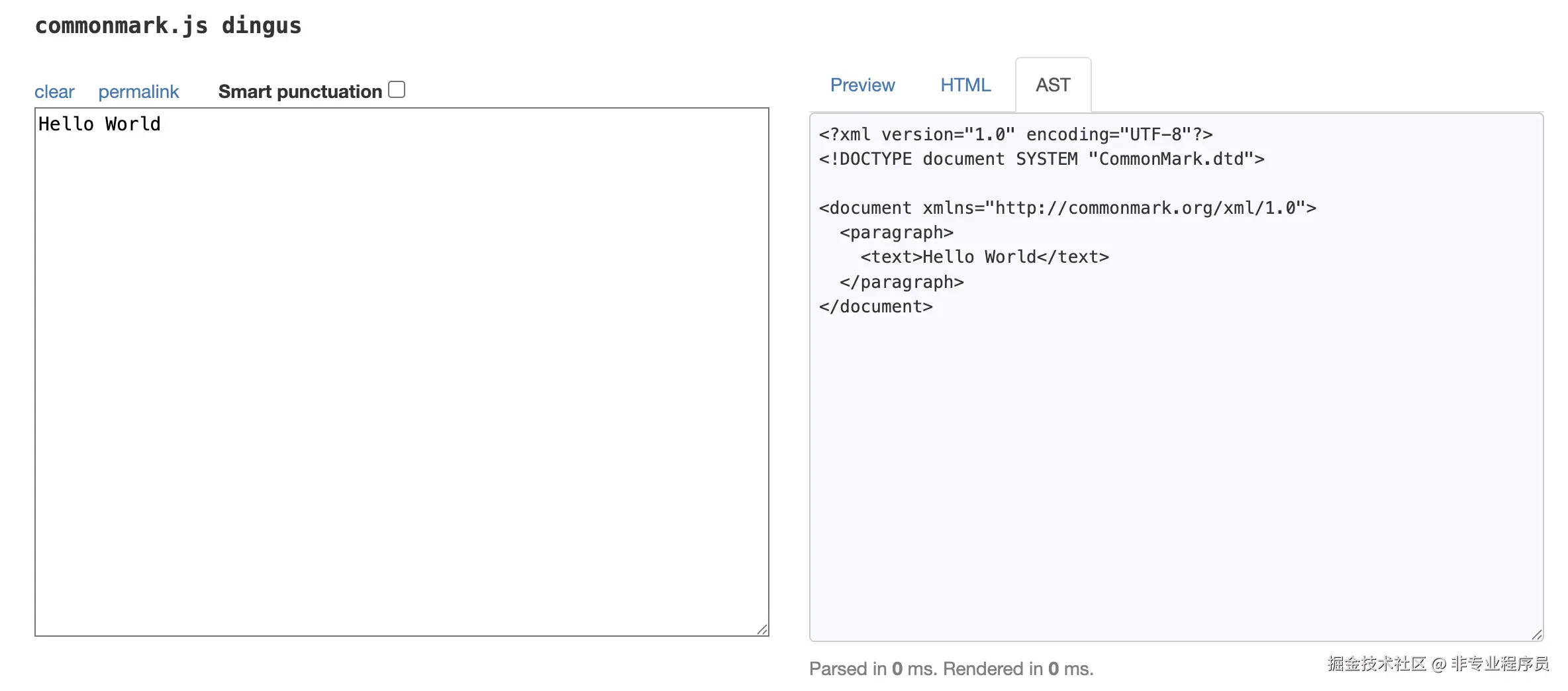Click the opening paragraph tag
The height and width of the screenshot is (691, 1568).
click(896, 233)
